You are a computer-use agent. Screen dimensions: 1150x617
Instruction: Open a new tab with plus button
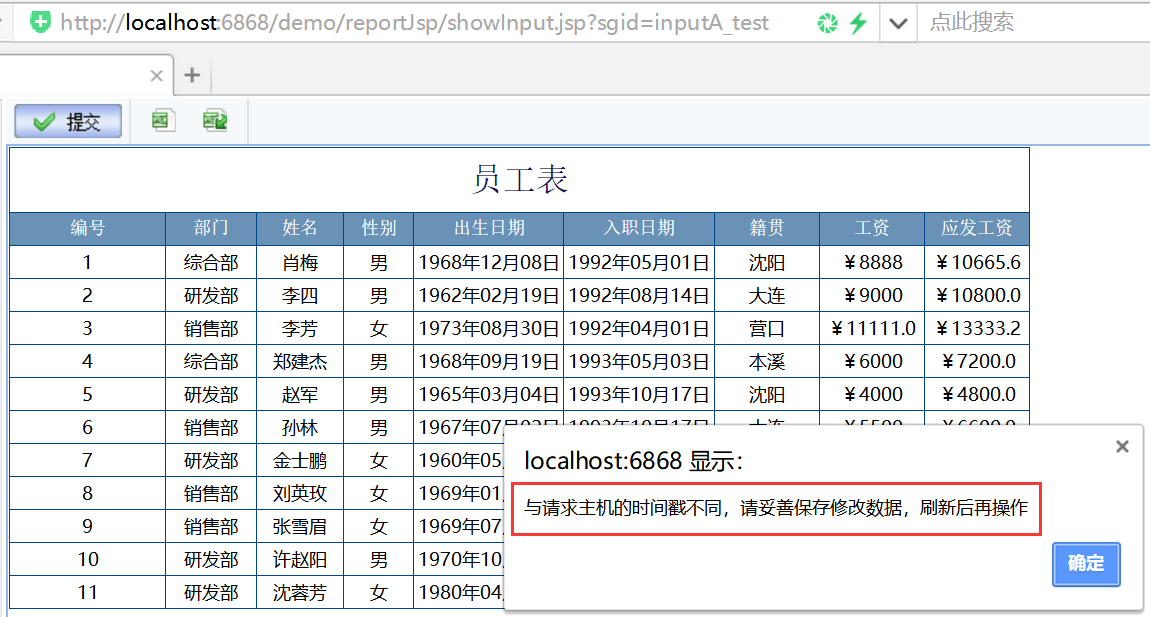click(192, 75)
